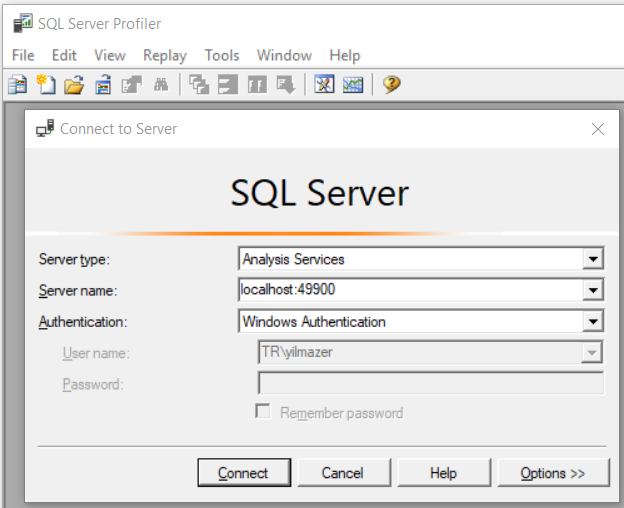Click the 'Authentication:' label
The image size is (624, 508).
pos(83,321)
